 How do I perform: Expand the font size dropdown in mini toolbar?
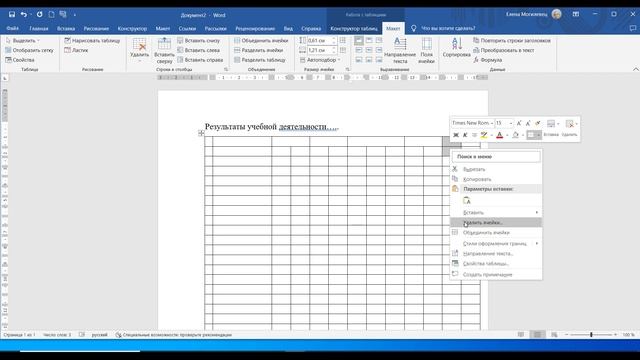pyautogui.click(x=511, y=123)
